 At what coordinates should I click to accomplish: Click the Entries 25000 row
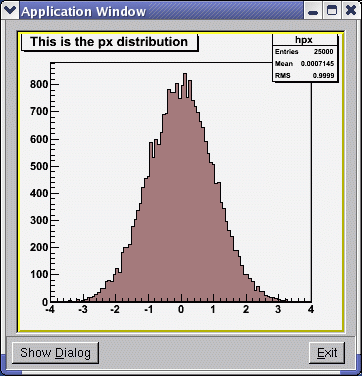(x=304, y=52)
